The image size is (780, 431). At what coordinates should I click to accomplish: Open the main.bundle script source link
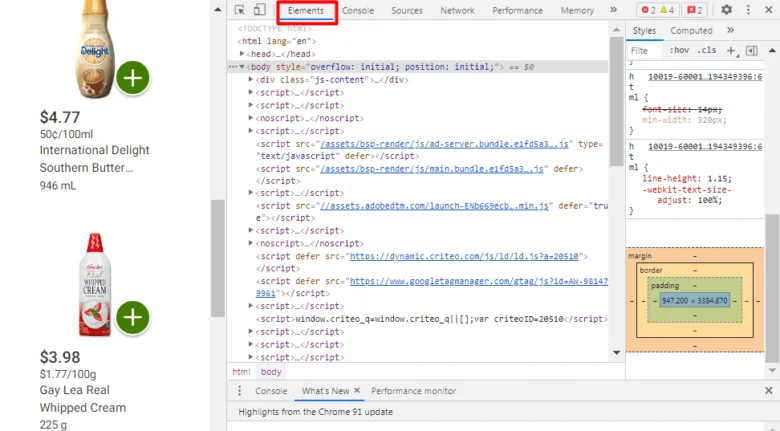tap(432, 169)
